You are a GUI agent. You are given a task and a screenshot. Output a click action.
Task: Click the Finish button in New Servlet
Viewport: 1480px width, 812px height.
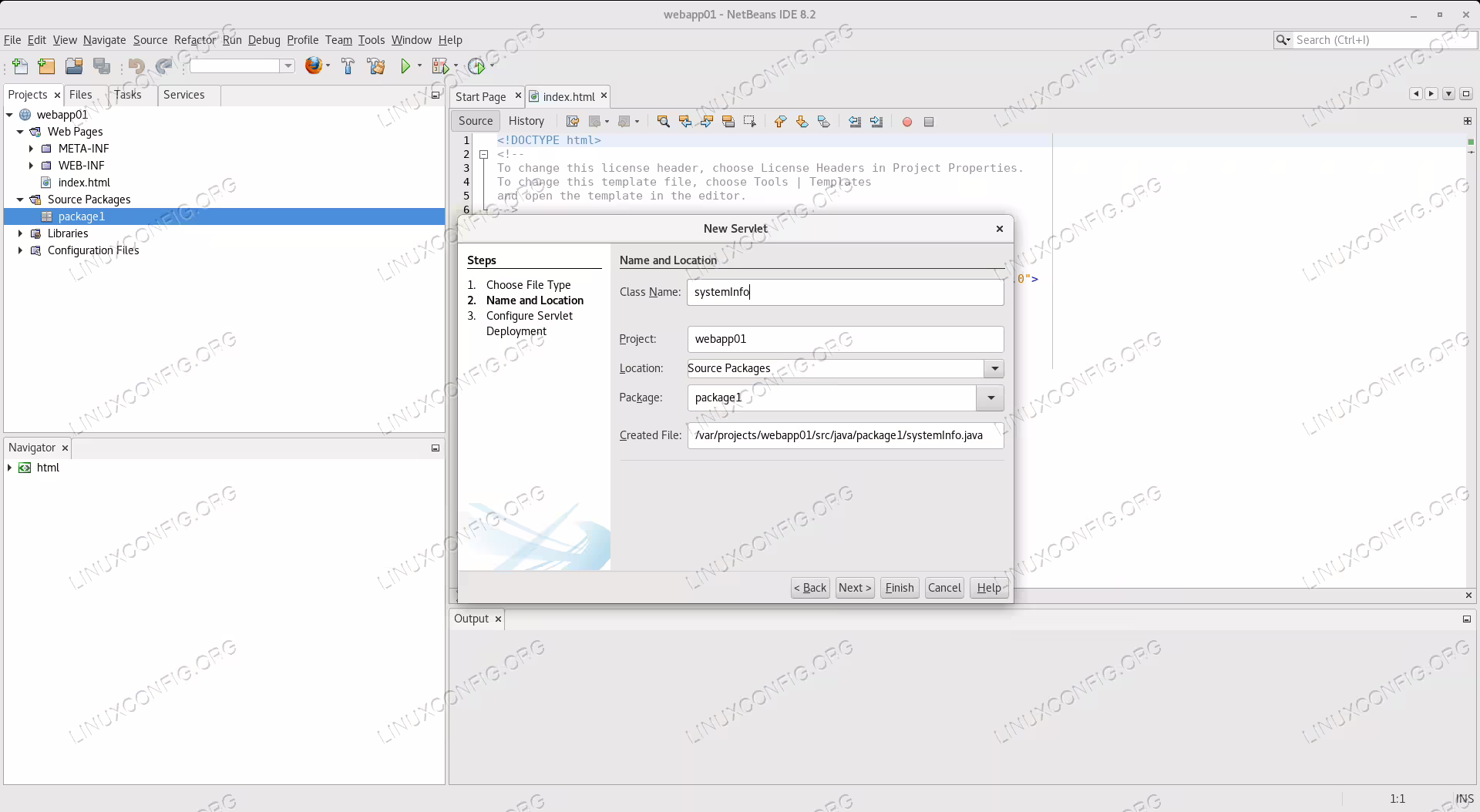899,588
